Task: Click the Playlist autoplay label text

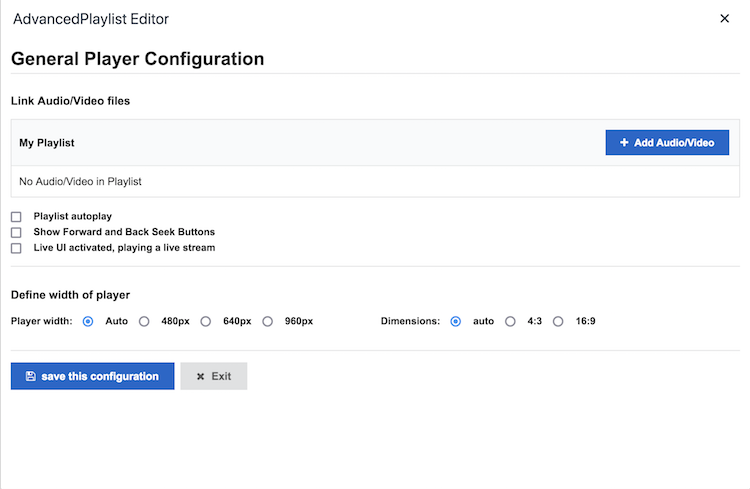Action: pos(73,216)
